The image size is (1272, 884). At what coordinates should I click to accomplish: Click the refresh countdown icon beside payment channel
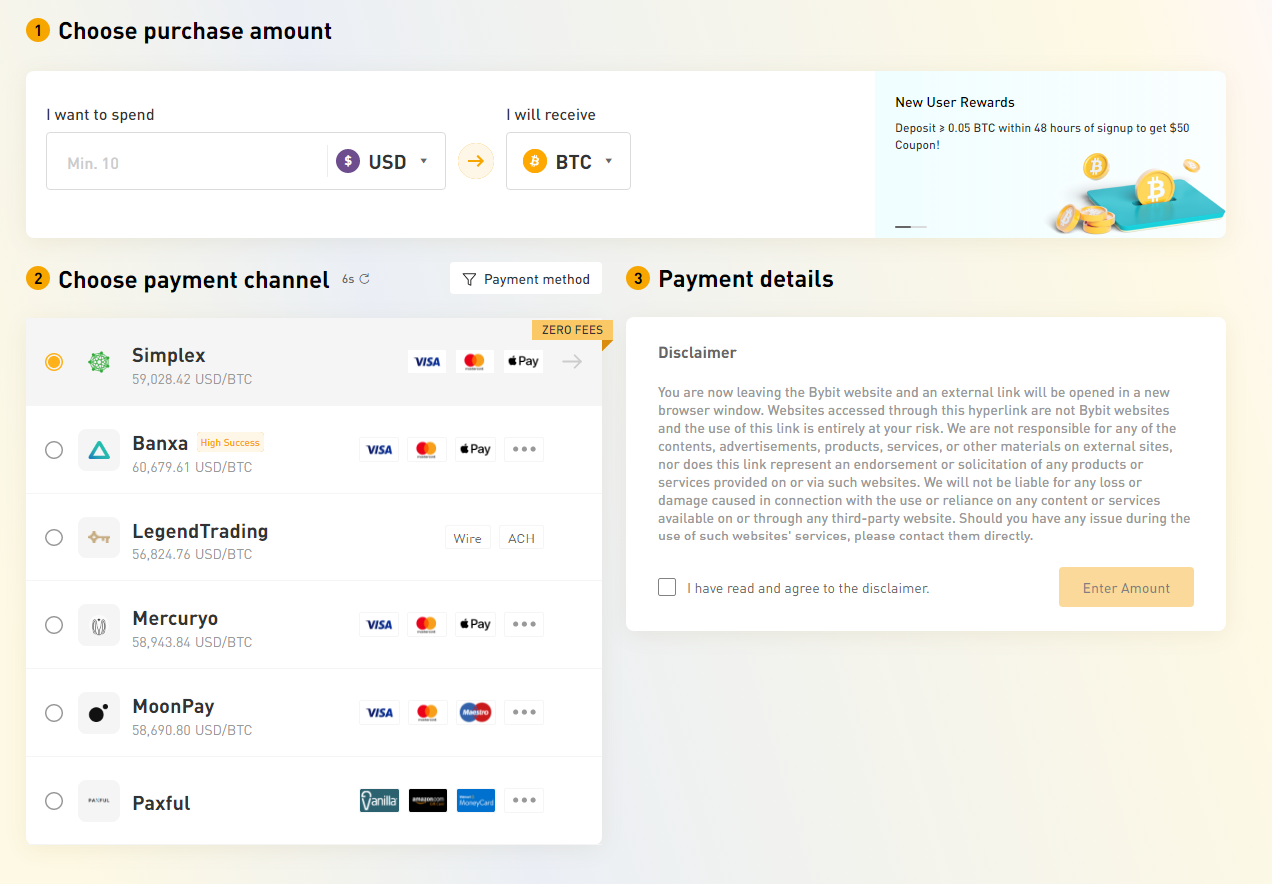(x=364, y=279)
